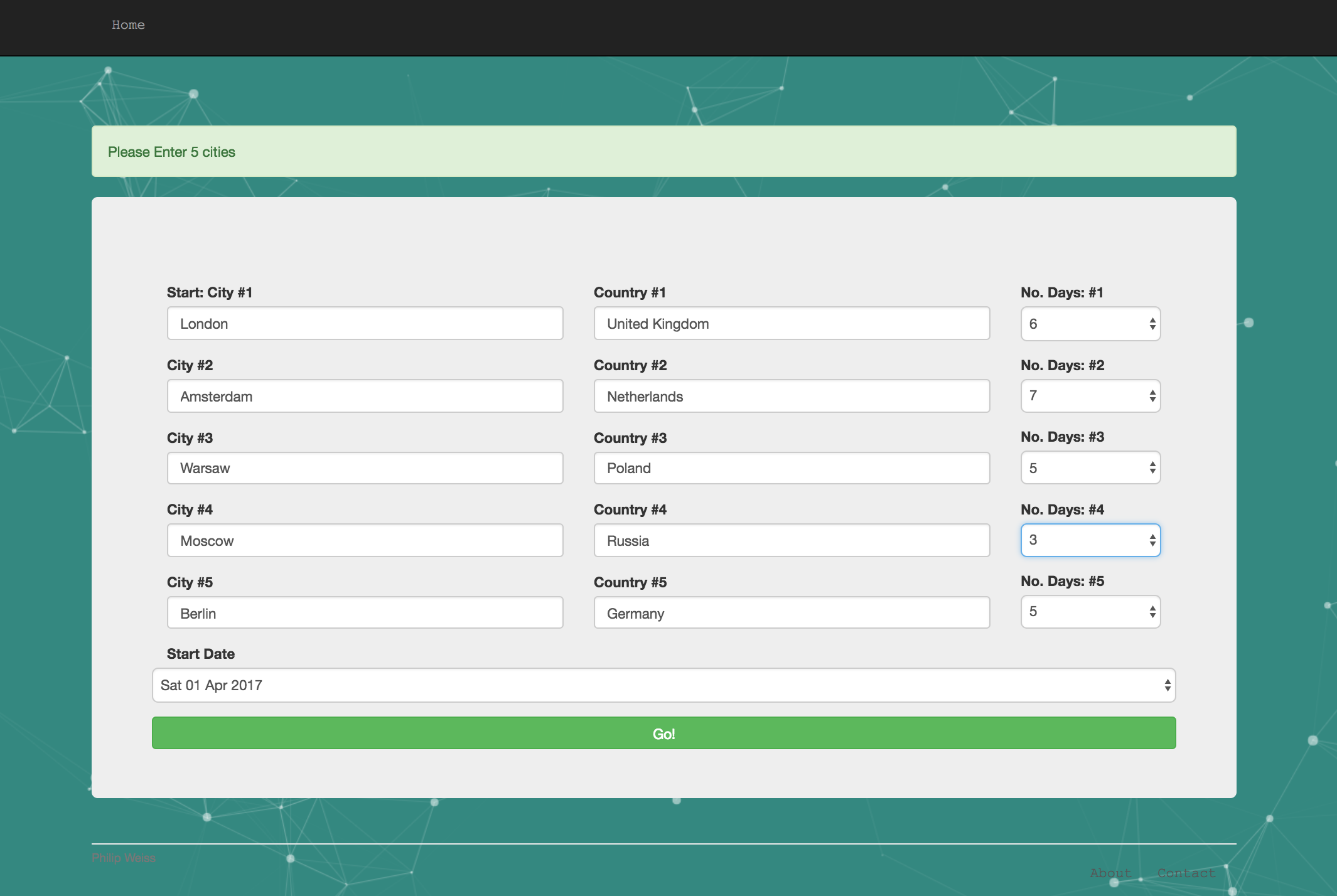
Task: Expand the No. Days #3 selector
Action: pyautogui.click(x=1090, y=468)
